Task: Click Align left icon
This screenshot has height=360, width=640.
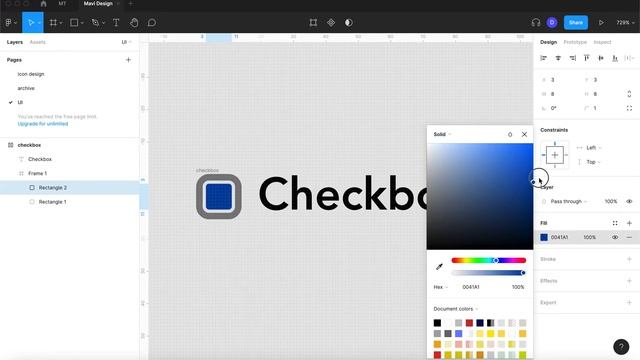Action: [543, 58]
